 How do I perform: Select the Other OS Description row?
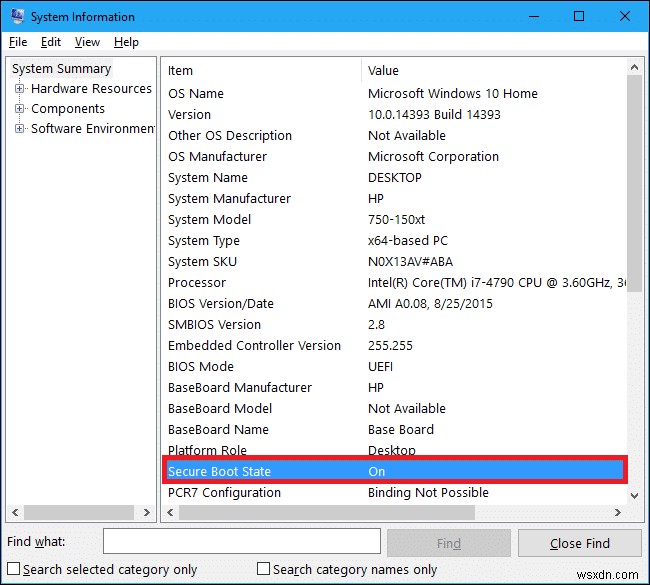point(394,136)
